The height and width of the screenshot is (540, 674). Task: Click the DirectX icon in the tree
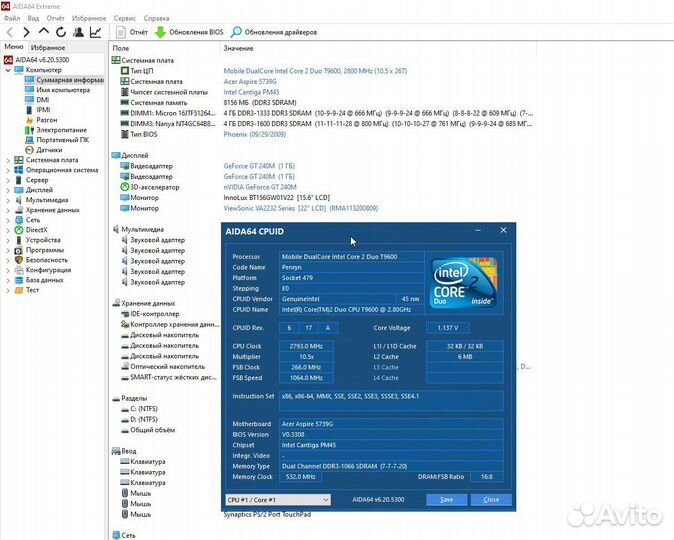(19, 230)
